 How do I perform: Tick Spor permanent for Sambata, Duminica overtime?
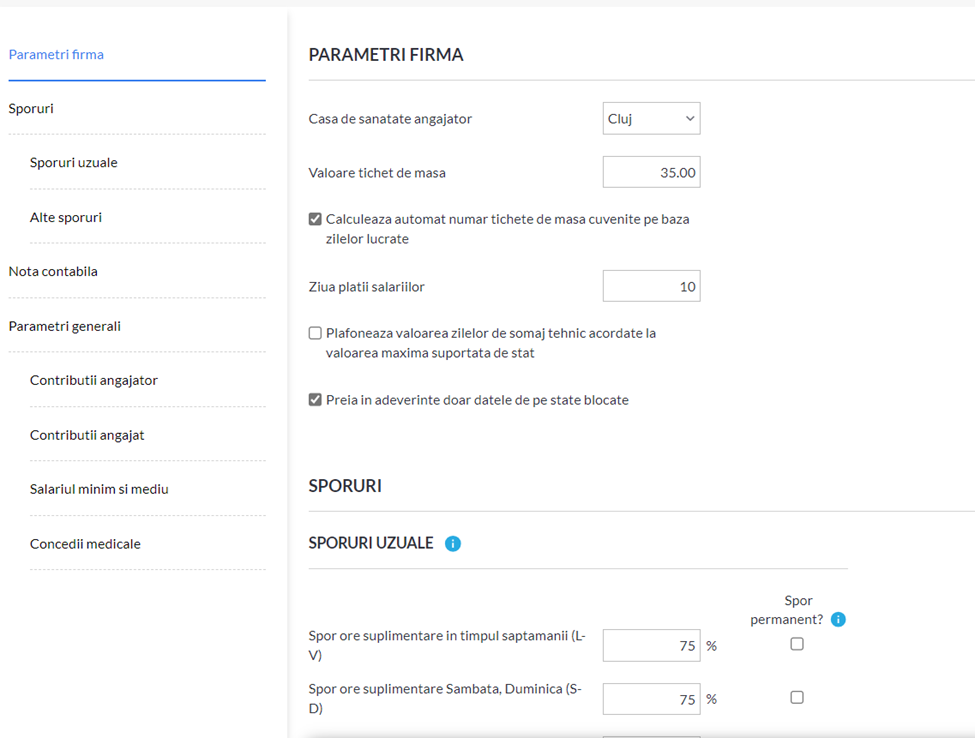click(797, 698)
